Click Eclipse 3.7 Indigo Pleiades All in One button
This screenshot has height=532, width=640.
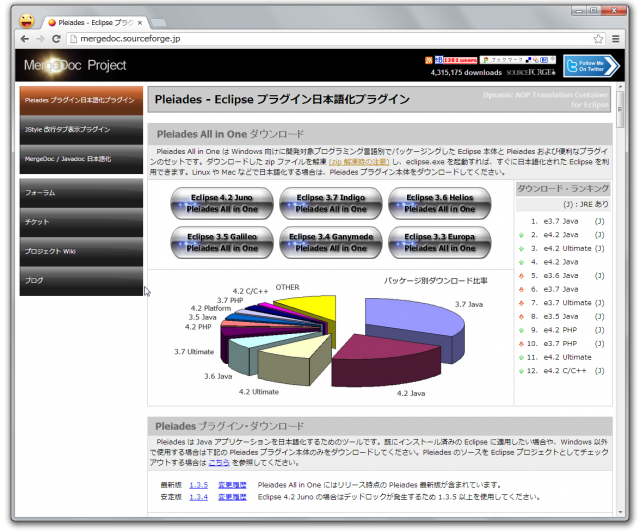[331, 203]
